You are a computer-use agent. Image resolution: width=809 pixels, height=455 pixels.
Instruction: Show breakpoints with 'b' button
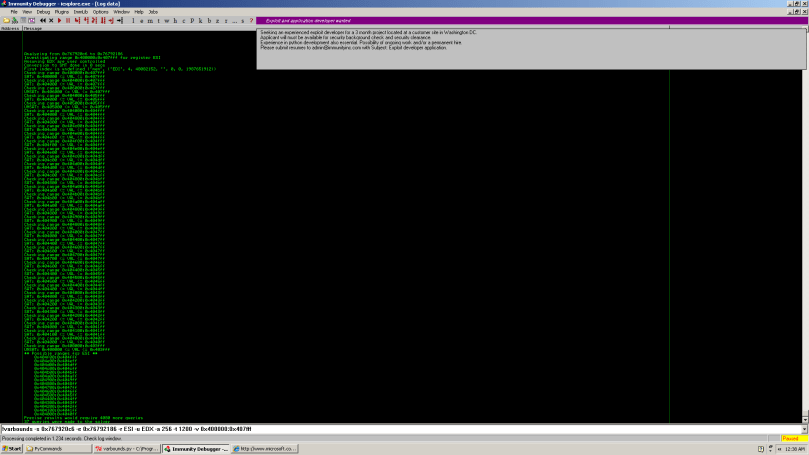[x=207, y=20]
